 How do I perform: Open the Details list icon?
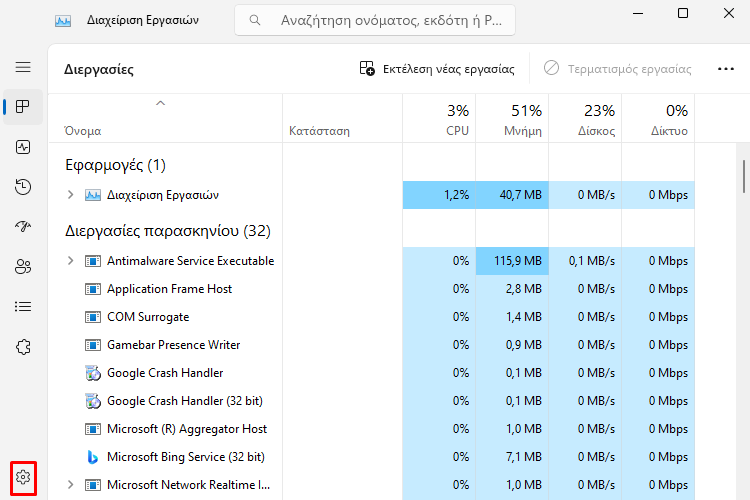(x=23, y=306)
